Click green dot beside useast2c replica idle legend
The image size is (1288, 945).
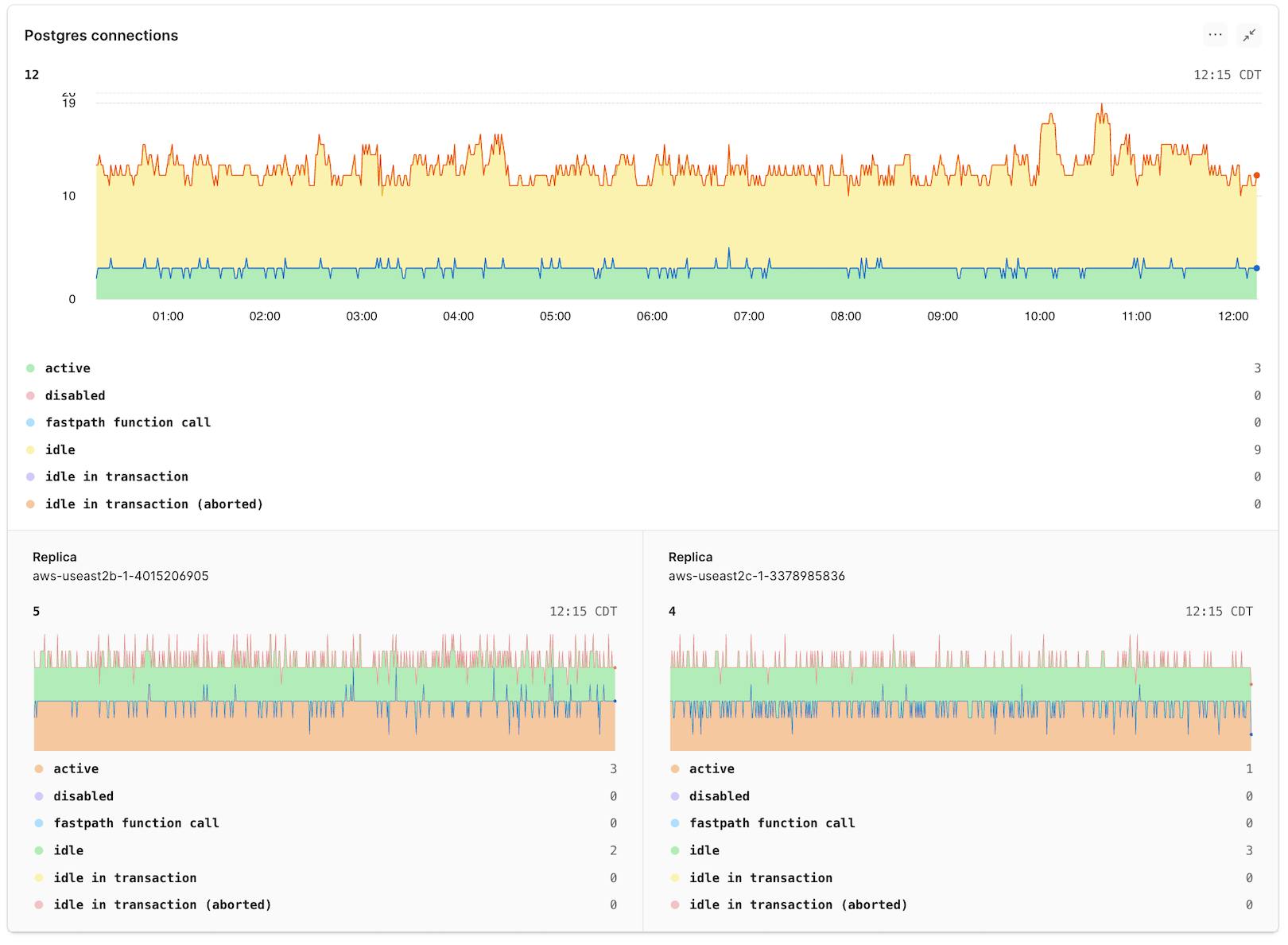675,850
